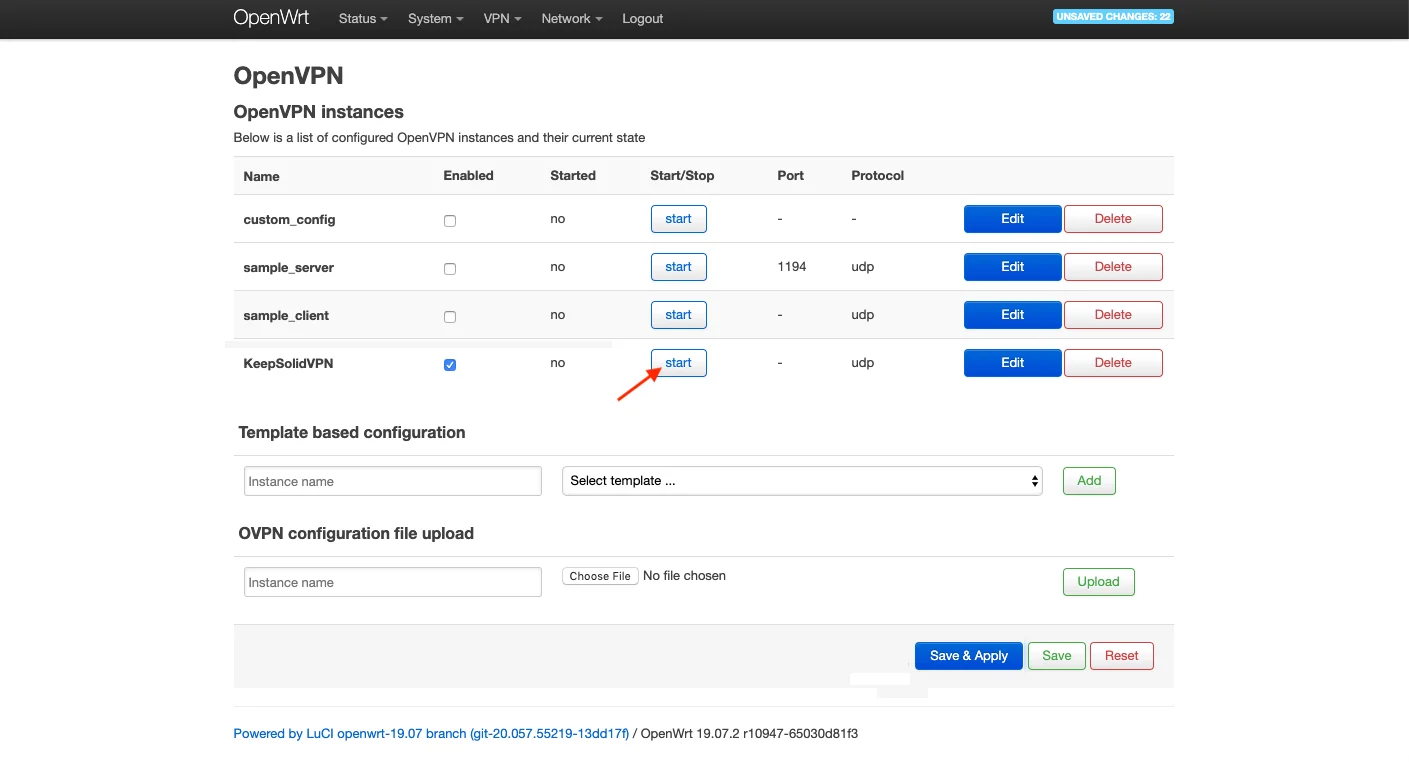Viewport: 1409px width, 762px height.
Task: Enable the custom_config instance checkbox
Action: tap(450, 220)
